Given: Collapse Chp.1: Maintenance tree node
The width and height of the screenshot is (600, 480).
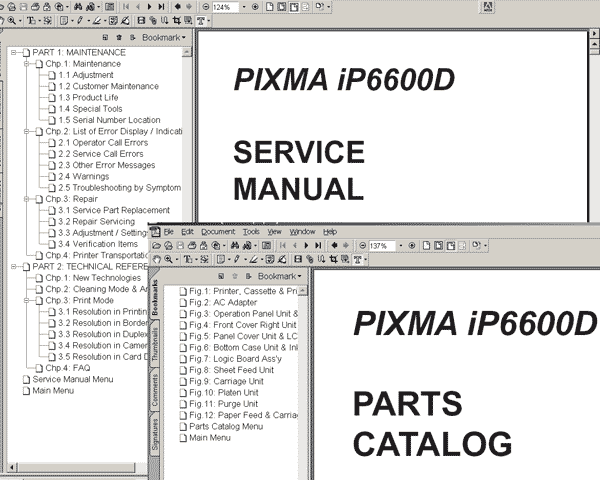Looking at the screenshot, I should [x=26, y=64].
